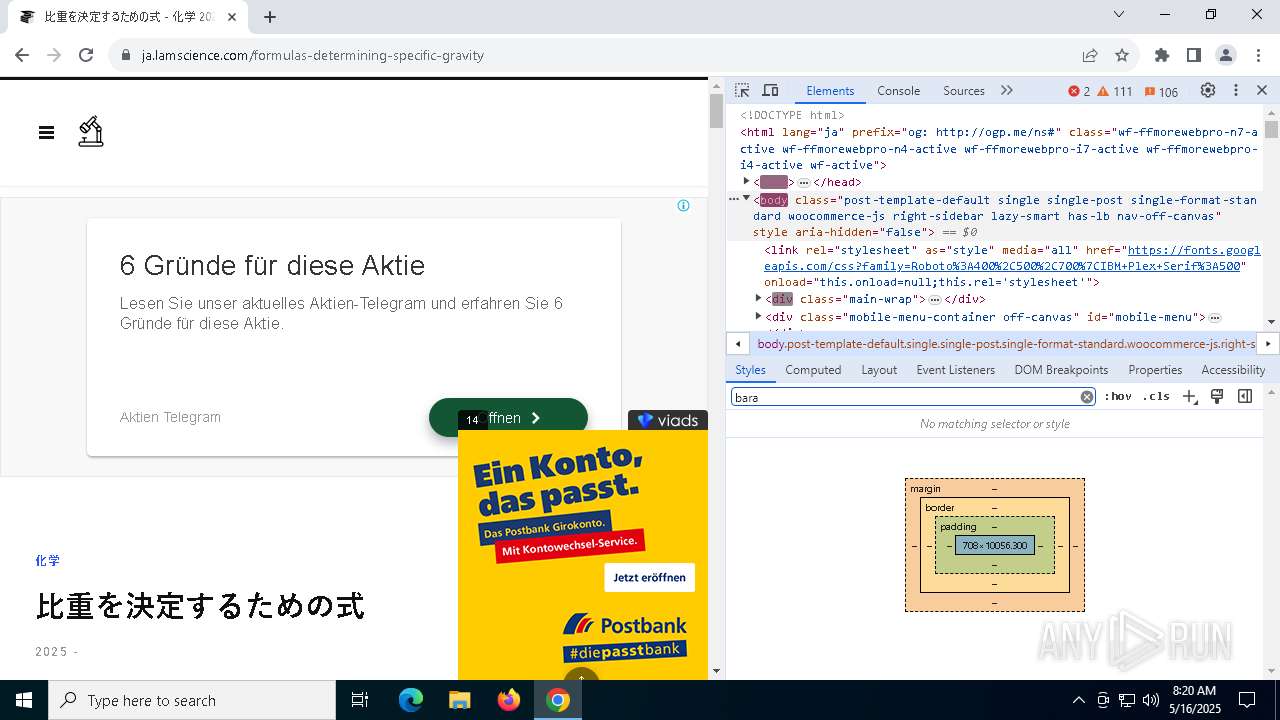Open Microsoft Edge from the taskbar

coord(411,700)
